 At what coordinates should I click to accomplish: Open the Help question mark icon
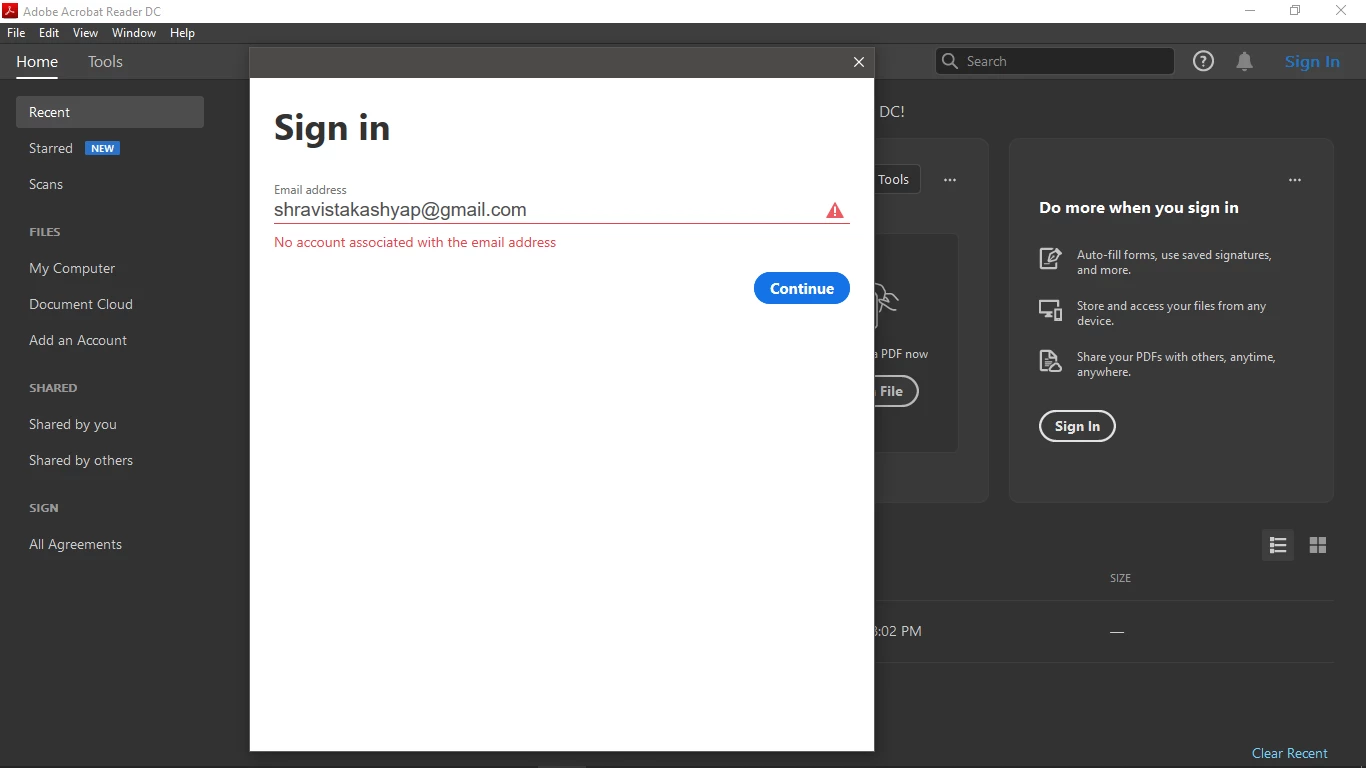coord(1204,61)
